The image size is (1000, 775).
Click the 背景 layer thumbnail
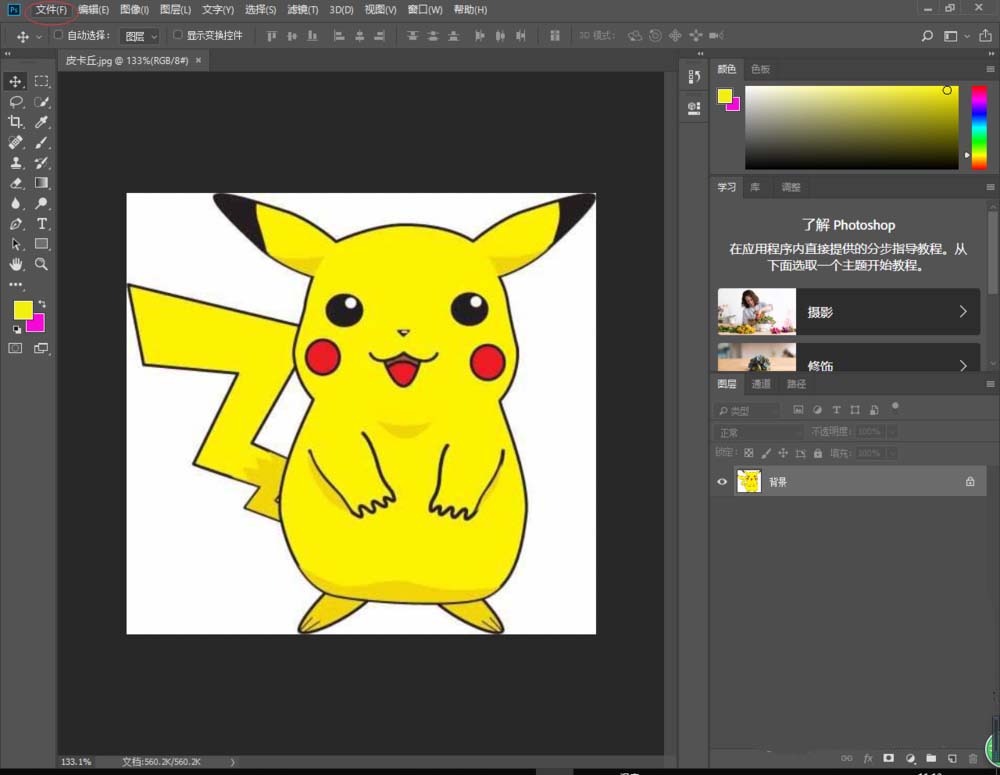click(749, 482)
